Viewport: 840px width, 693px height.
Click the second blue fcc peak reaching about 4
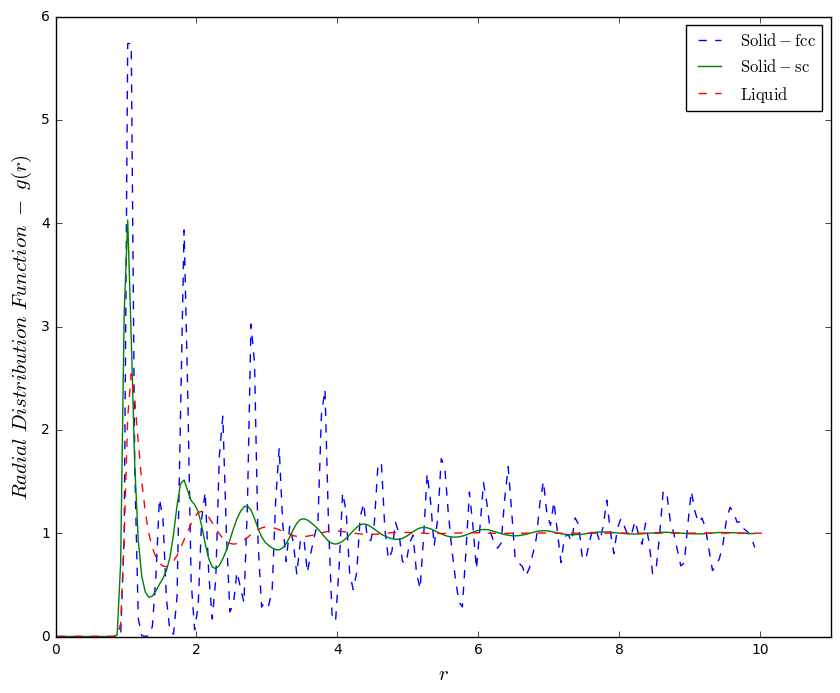coord(184,230)
